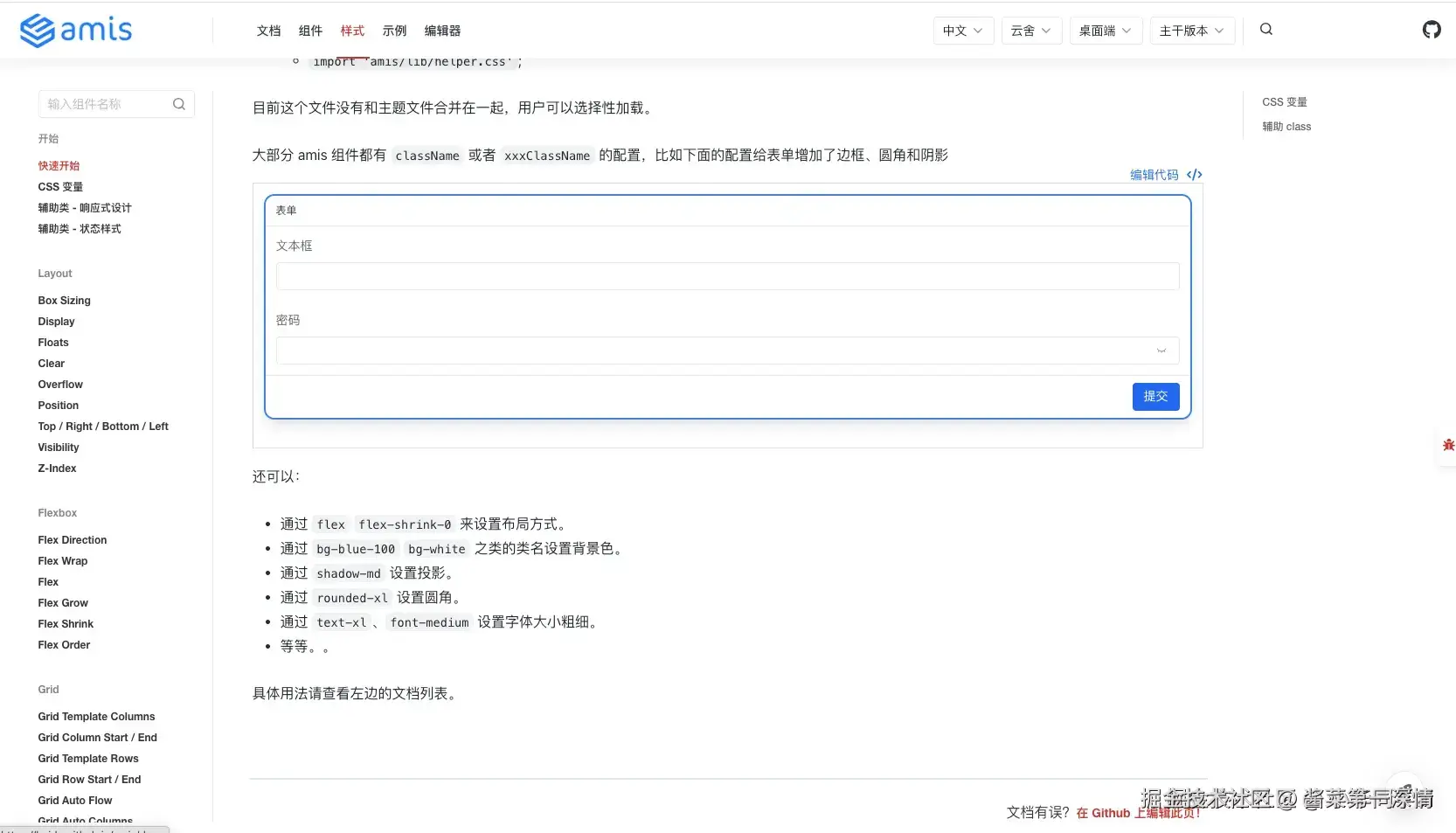Click the Grid section heading
Viewport: 1456px width, 833px height.
click(48, 690)
